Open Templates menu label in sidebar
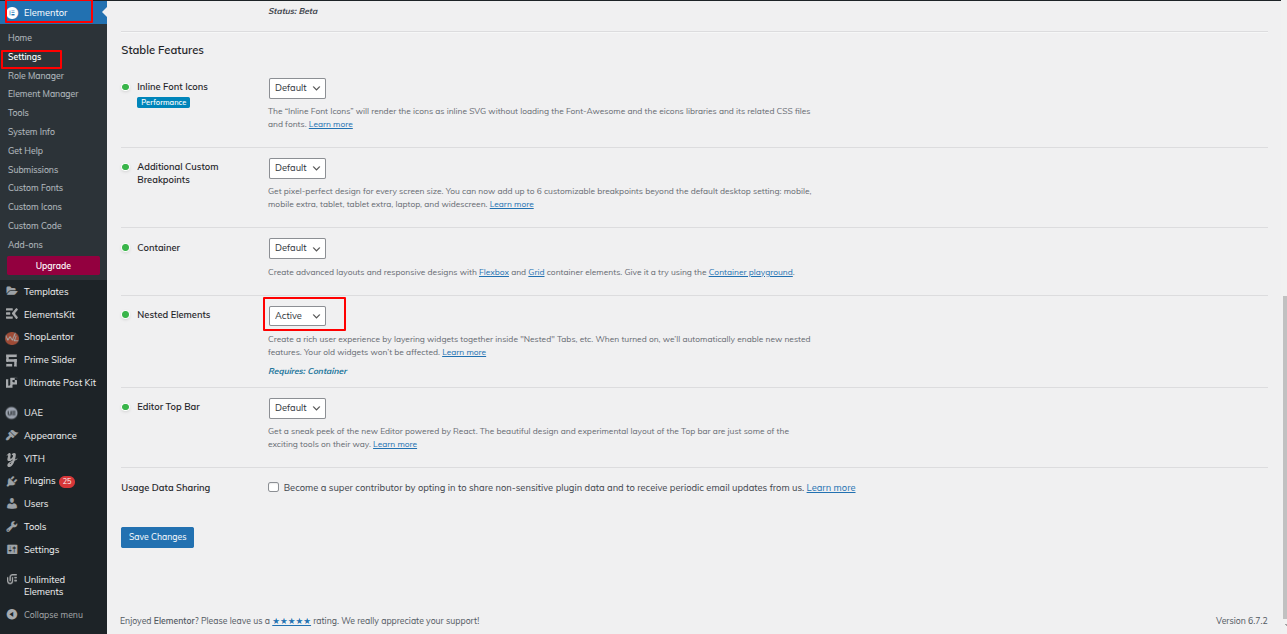 46,292
